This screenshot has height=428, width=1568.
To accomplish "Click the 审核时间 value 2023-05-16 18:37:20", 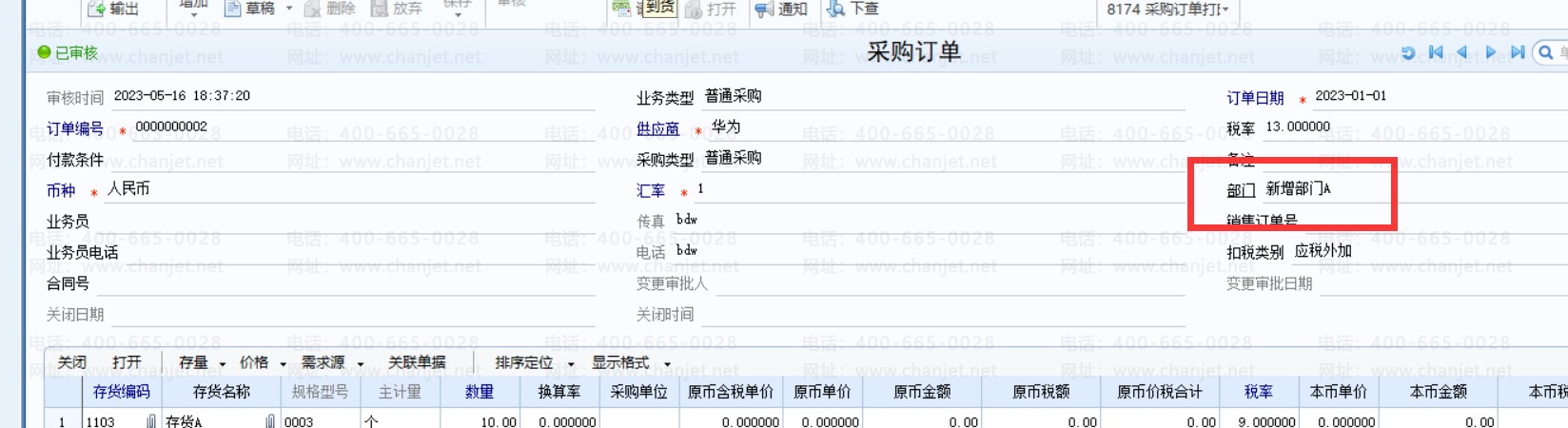I will 182,96.
